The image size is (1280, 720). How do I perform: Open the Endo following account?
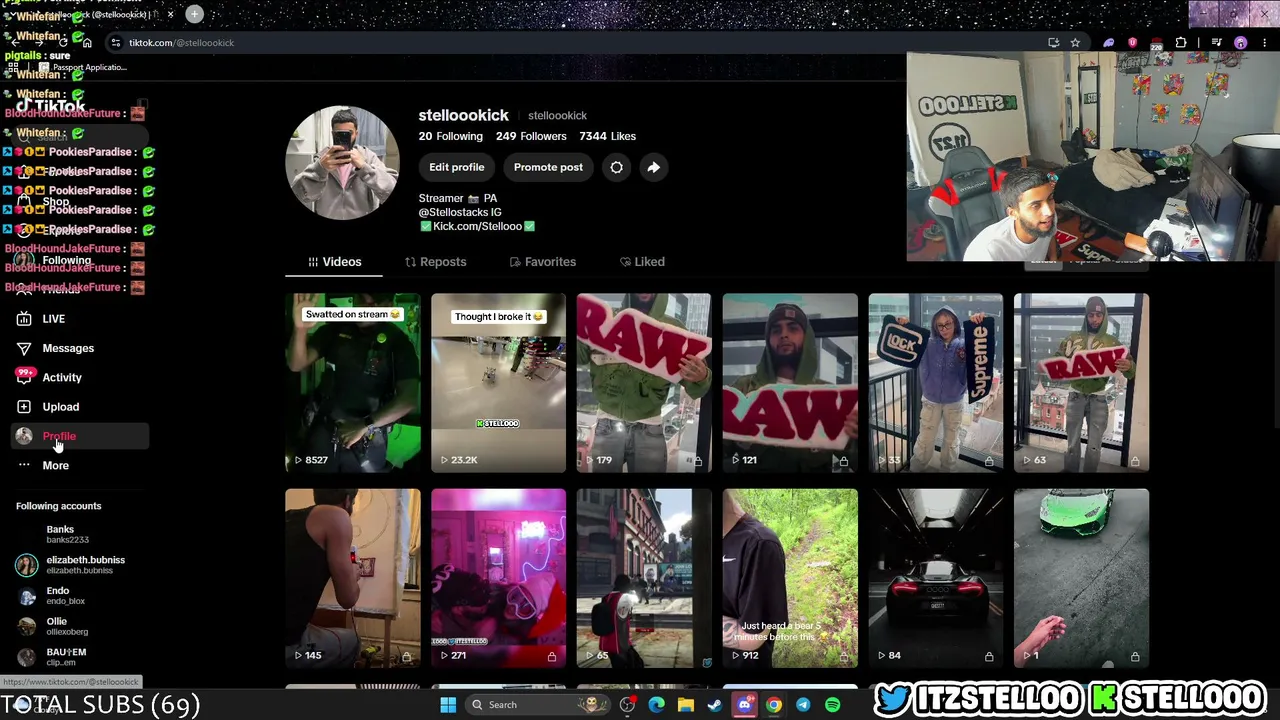pos(58,596)
